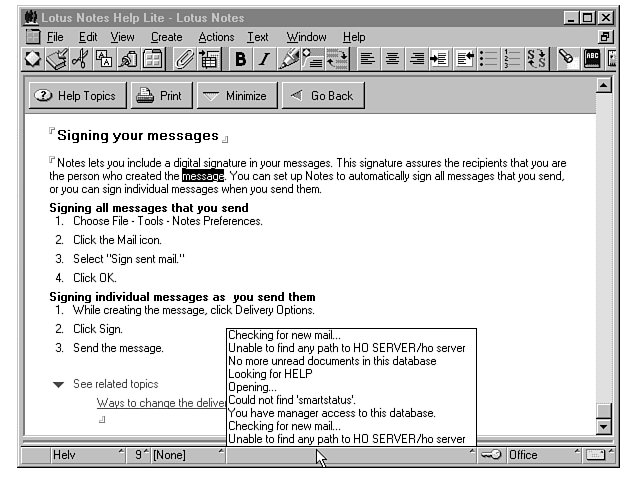Click the flashlight search icon
This screenshot has width=640, height=480.
[x=566, y=59]
